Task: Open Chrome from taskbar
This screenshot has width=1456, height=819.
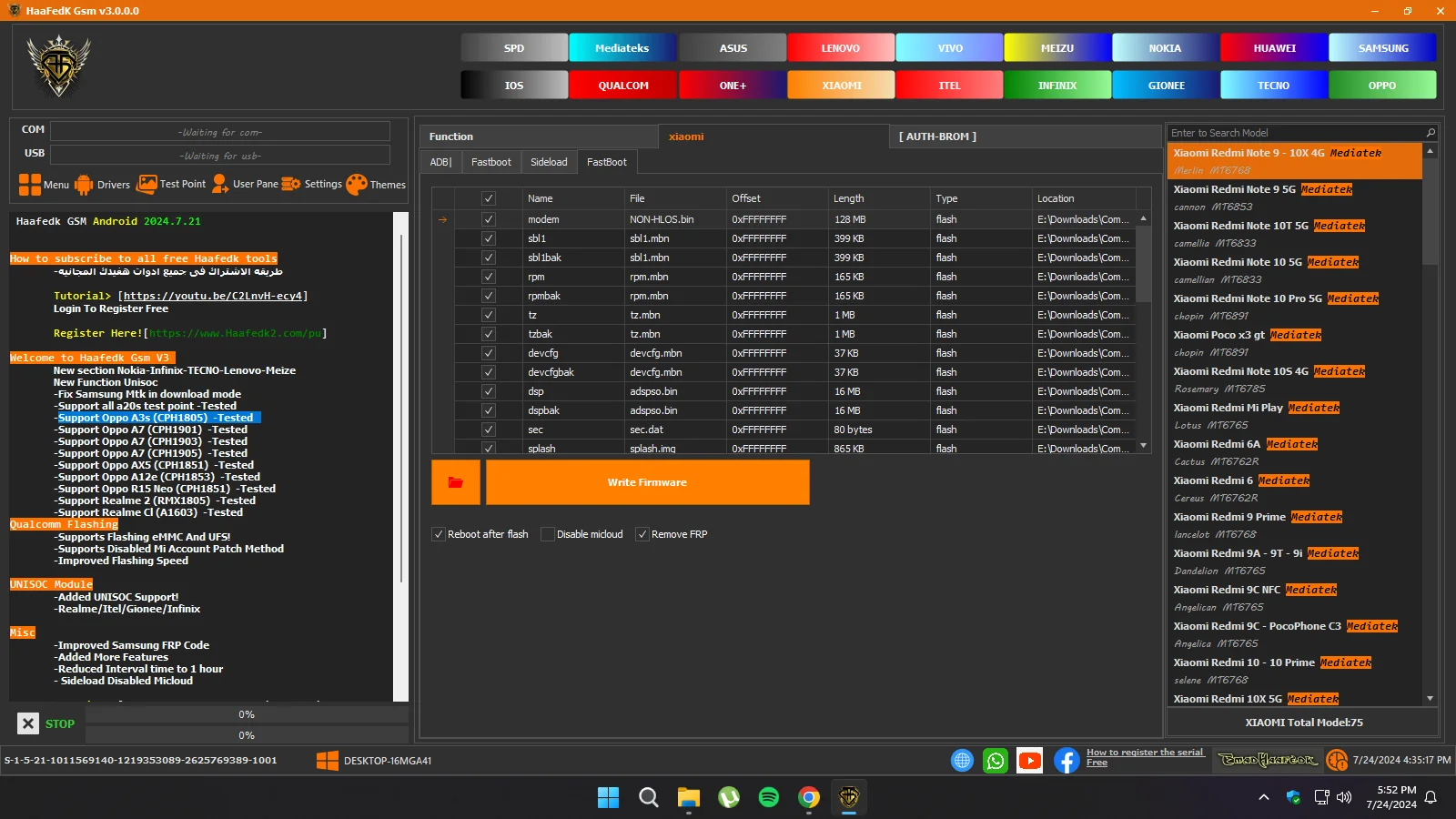Action: (809, 798)
